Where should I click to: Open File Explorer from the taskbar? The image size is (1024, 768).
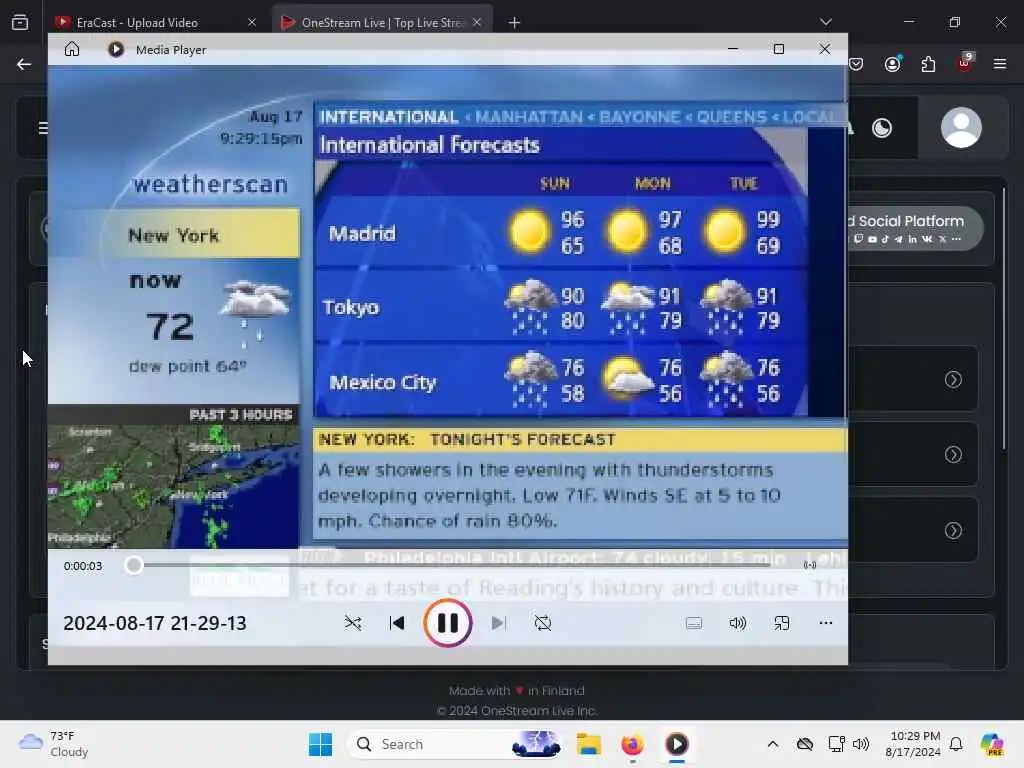(588, 744)
